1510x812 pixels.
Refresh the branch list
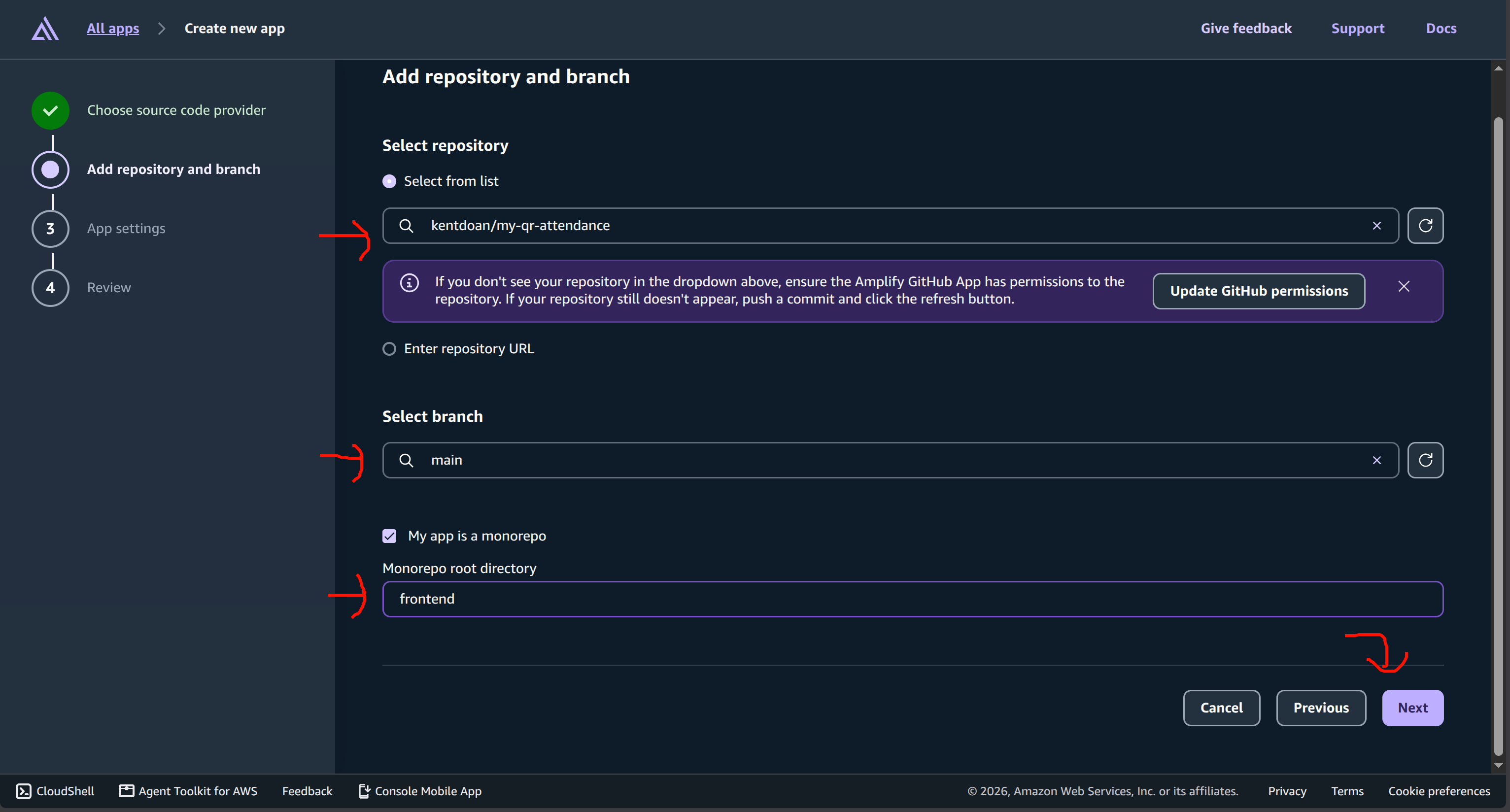[1425, 460]
